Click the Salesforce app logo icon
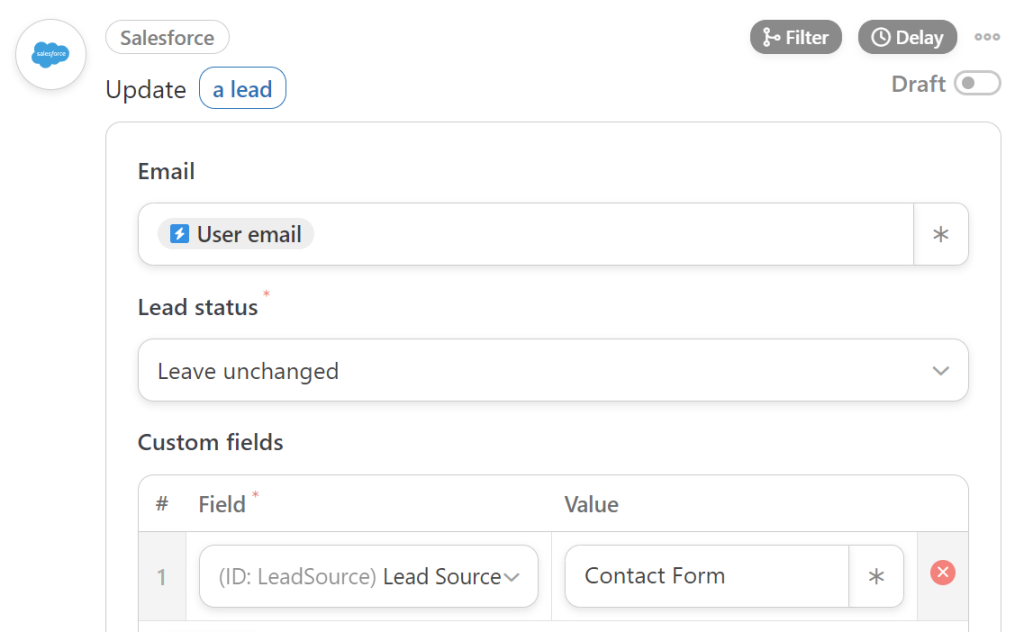1024x632 pixels. pyautogui.click(x=50, y=54)
